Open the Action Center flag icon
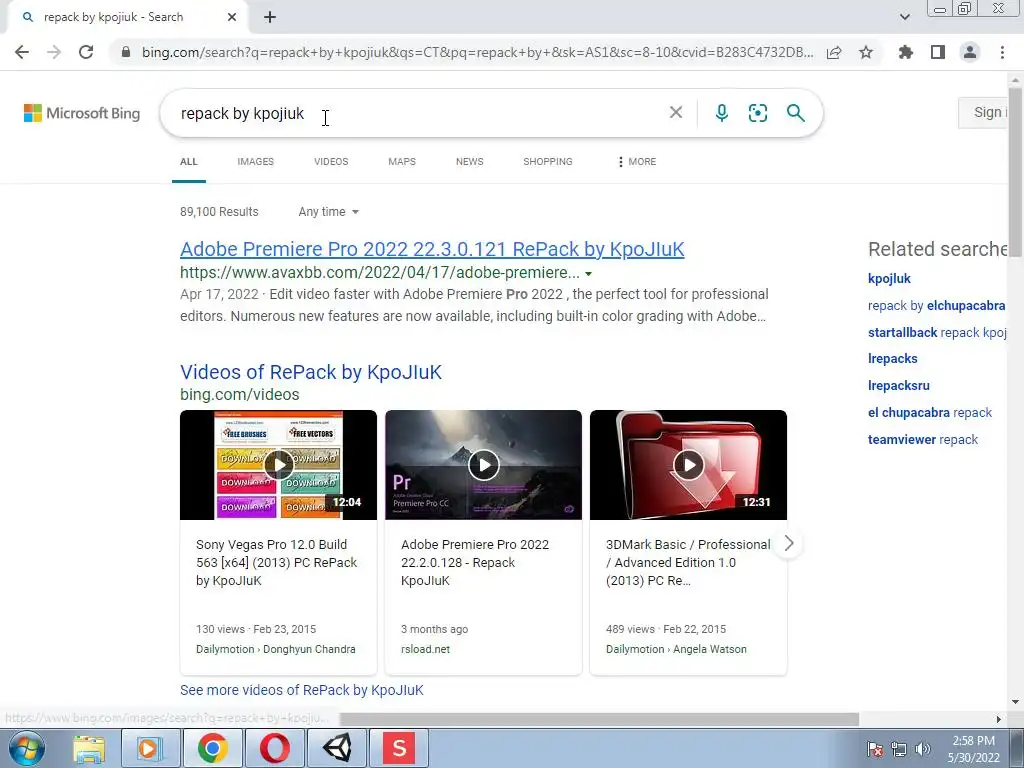Screen dimensions: 1024x768 [x=875, y=748]
